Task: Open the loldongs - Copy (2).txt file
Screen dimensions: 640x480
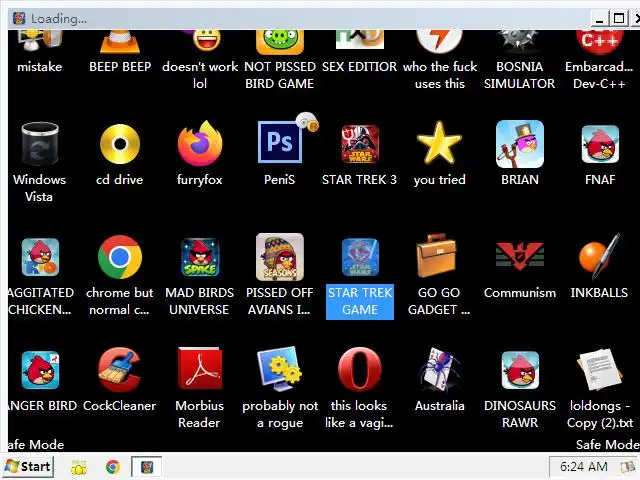Action: 600,369
